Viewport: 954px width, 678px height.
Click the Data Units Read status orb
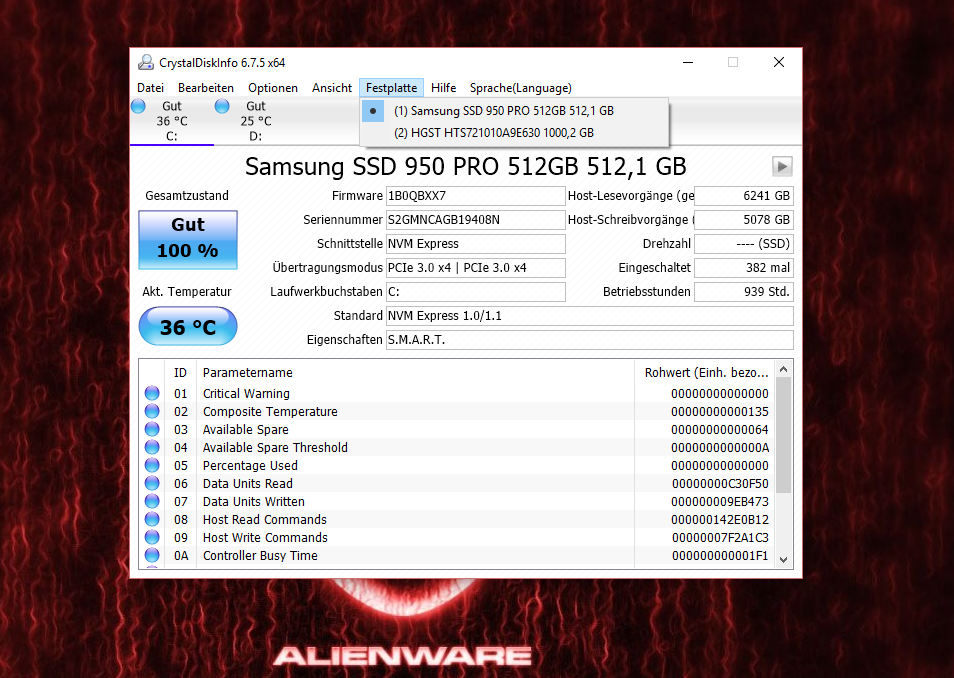(x=152, y=484)
